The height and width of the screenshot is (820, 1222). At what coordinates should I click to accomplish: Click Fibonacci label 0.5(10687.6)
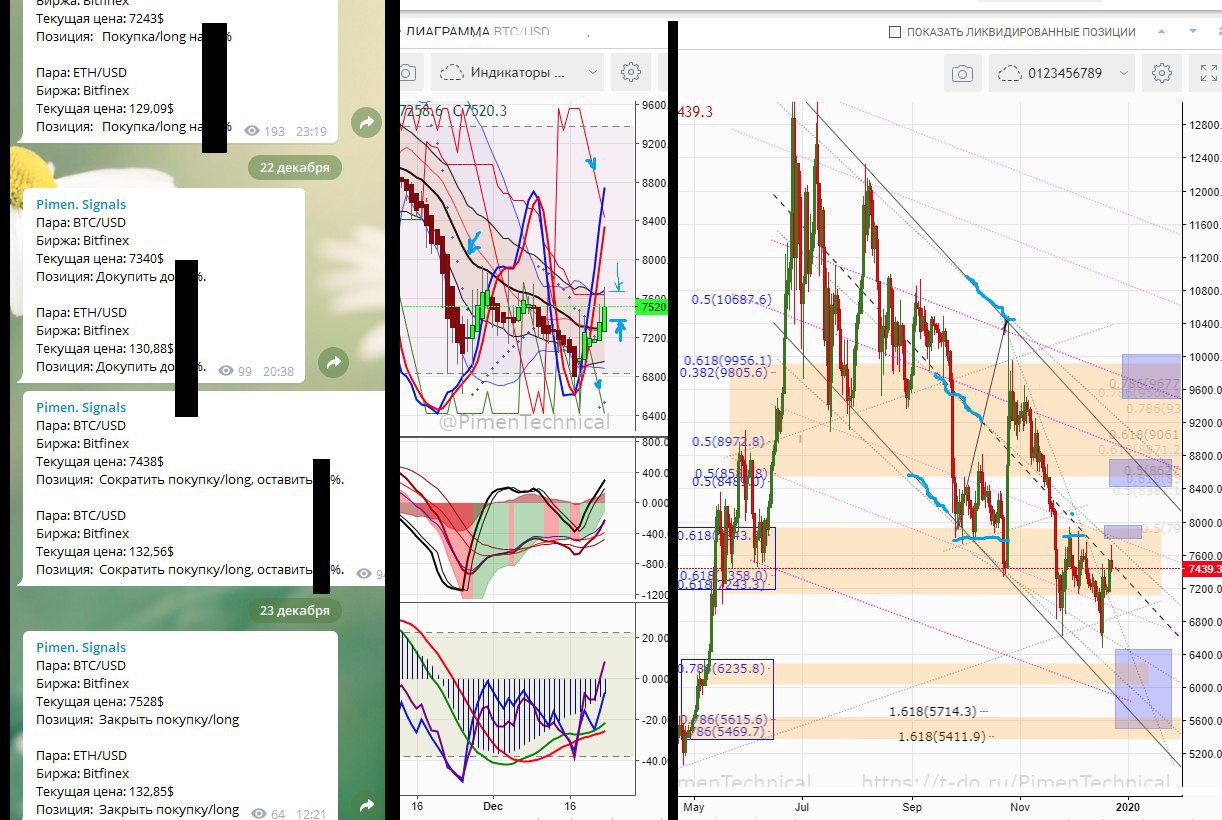coord(732,299)
